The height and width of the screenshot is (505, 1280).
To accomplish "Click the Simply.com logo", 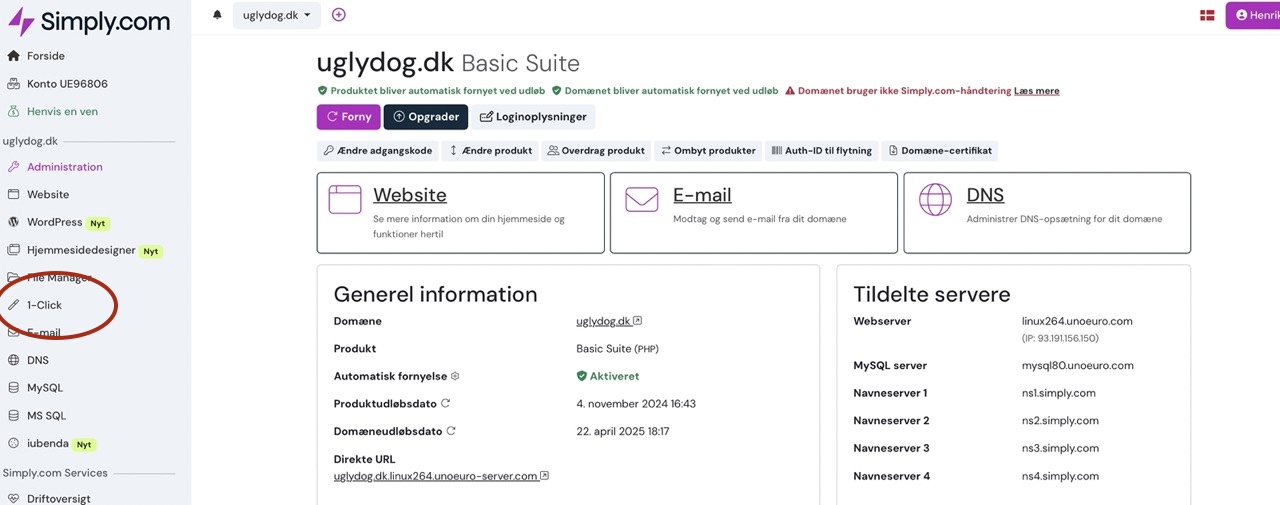I will (x=88, y=19).
